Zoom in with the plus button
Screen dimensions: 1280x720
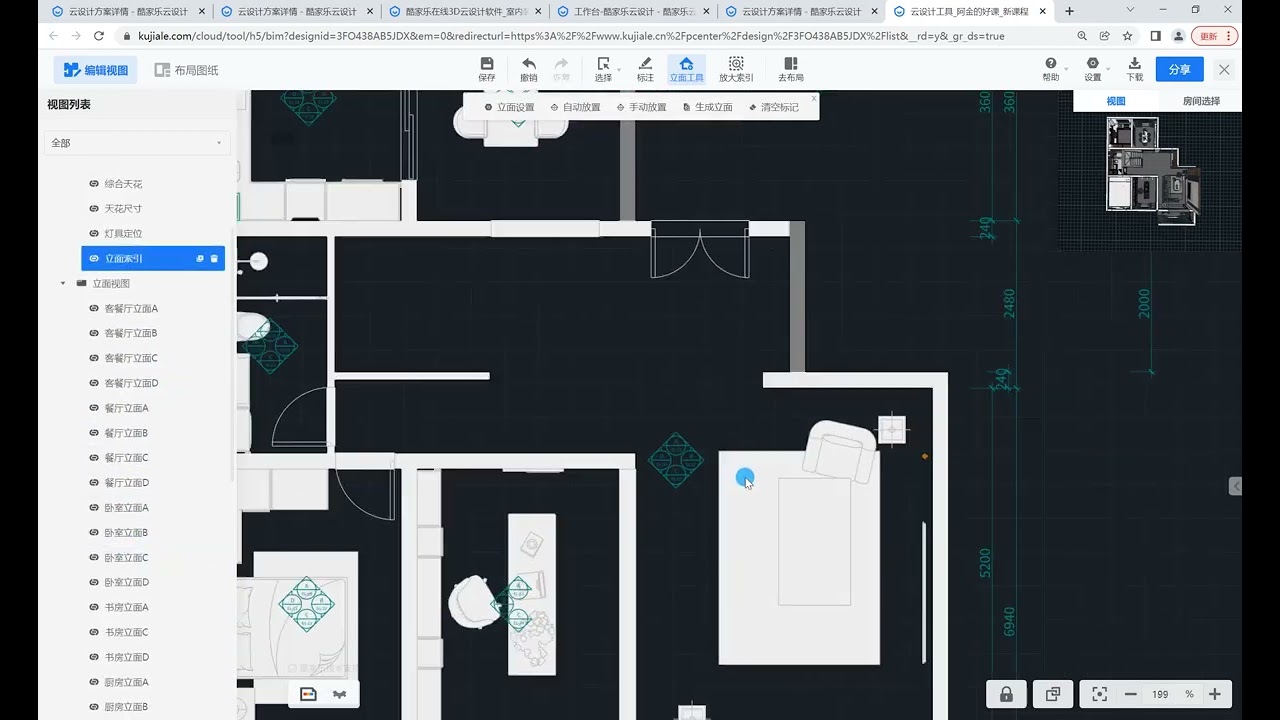(x=1215, y=694)
